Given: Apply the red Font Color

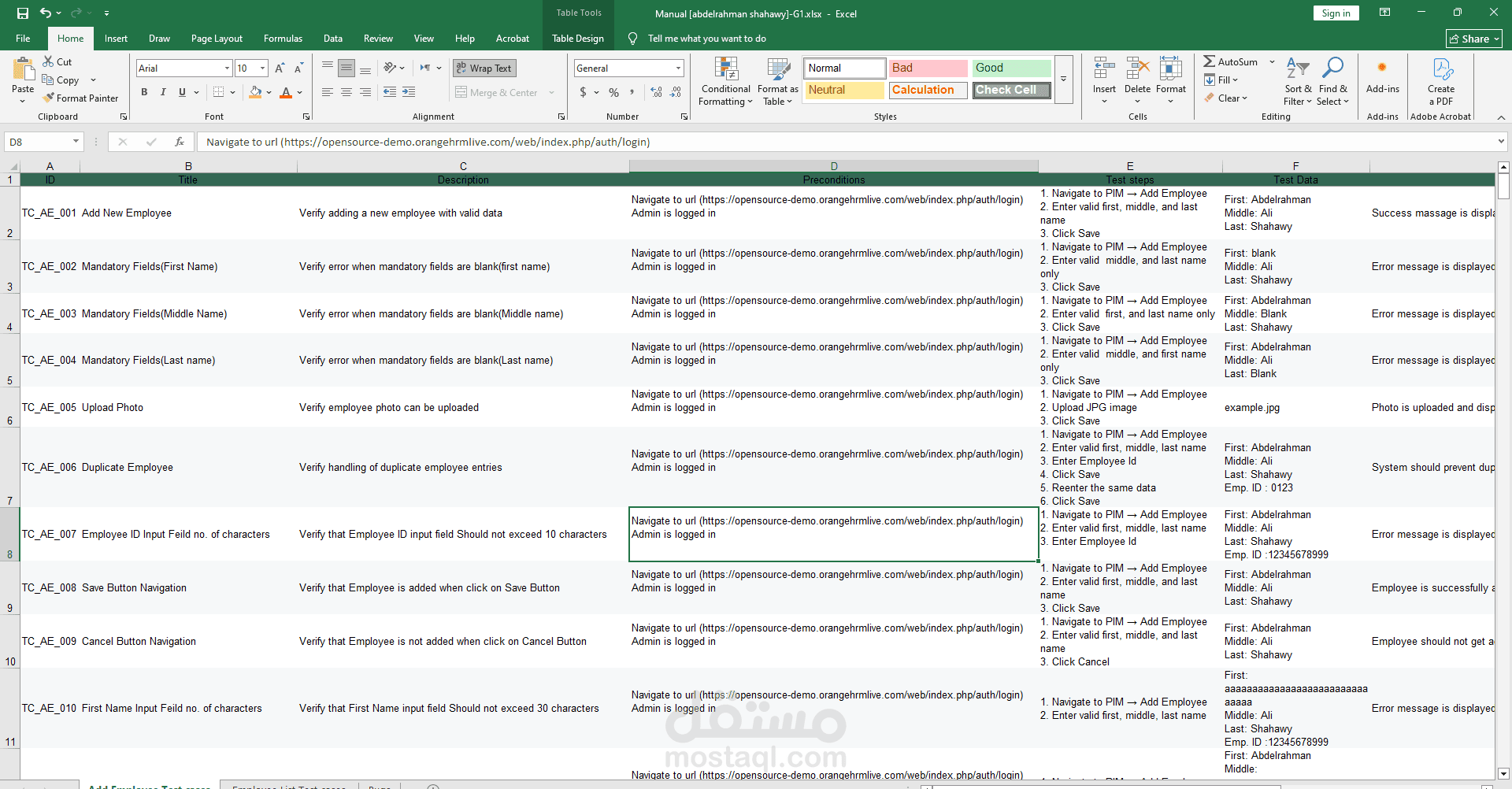Looking at the screenshot, I should point(286,92).
